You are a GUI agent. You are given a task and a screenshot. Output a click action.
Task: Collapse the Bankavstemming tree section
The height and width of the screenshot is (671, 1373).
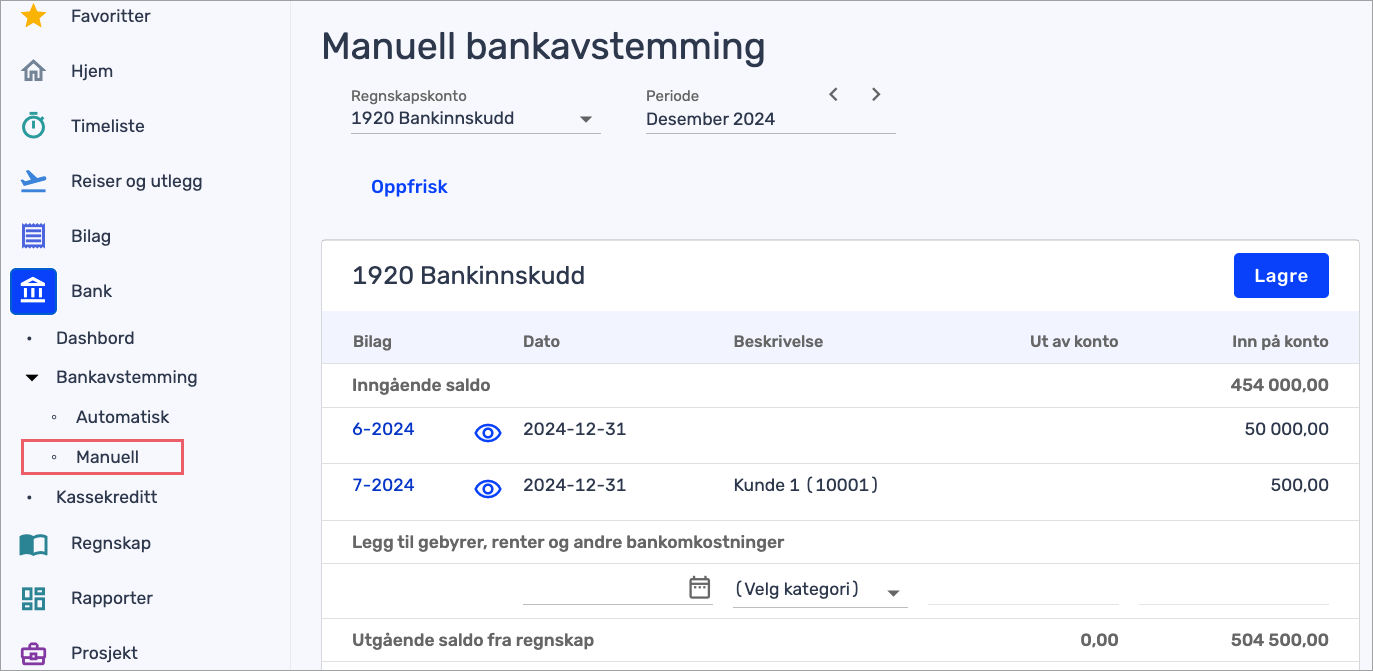pos(32,378)
